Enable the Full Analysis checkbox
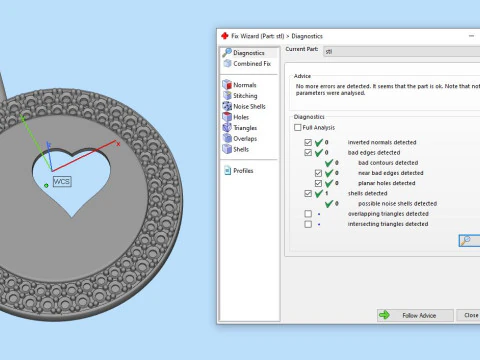 click(298, 127)
